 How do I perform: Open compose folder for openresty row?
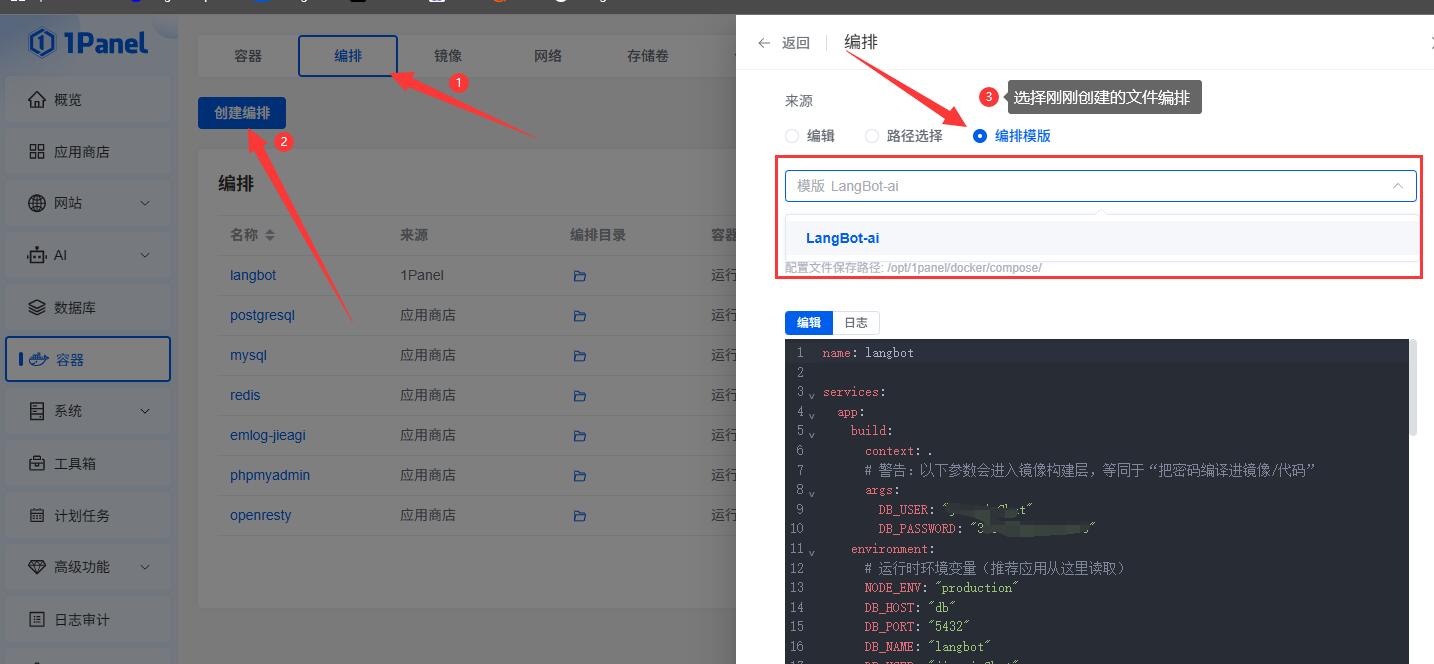point(580,515)
